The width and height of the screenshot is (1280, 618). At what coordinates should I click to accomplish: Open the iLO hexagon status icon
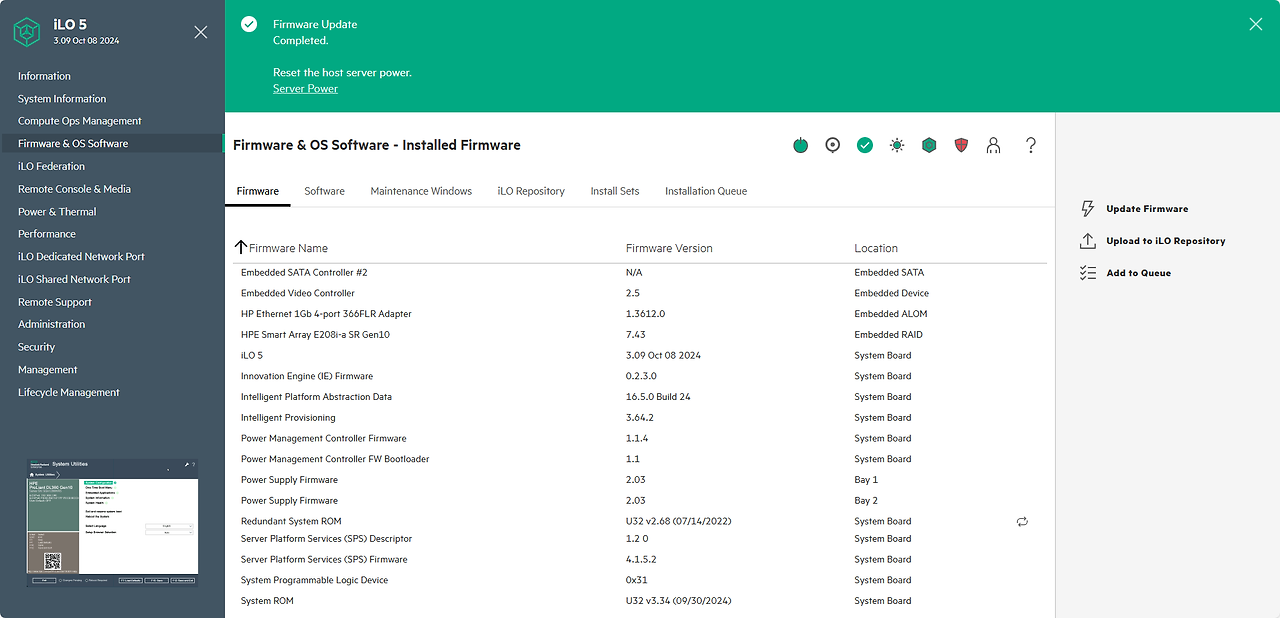point(928,145)
